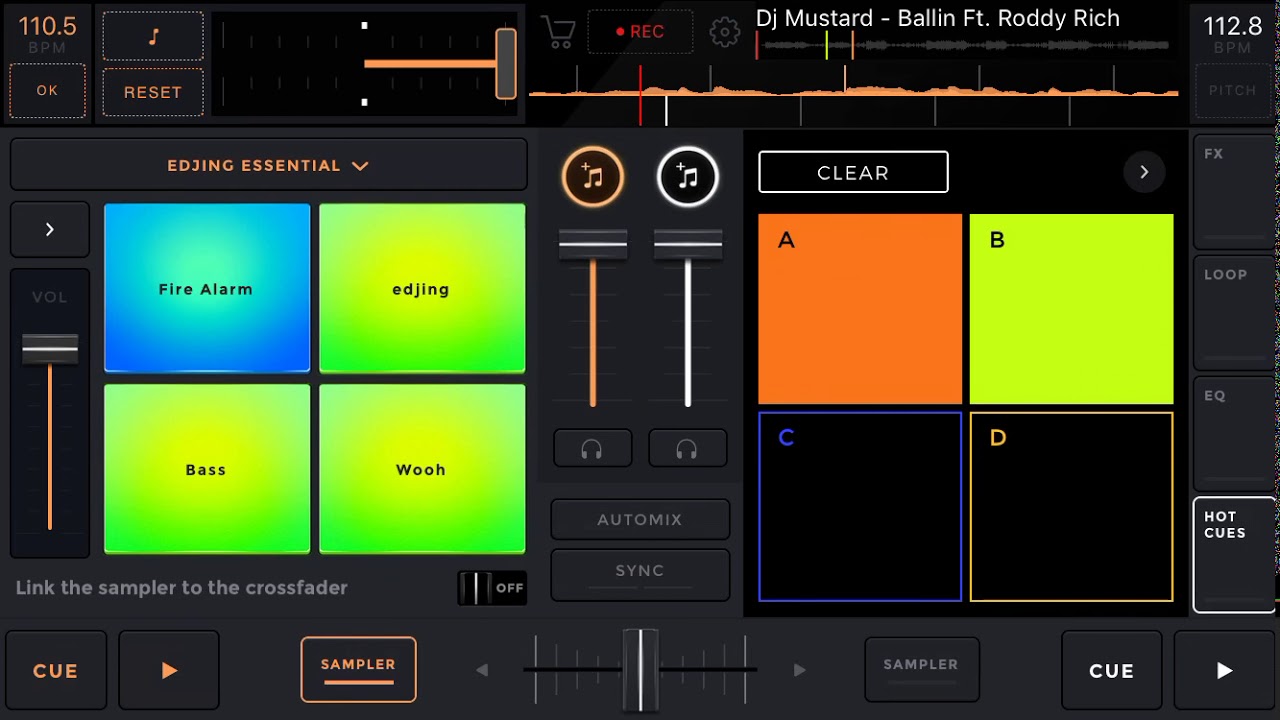Nudge crossfader right with the arrow
The width and height of the screenshot is (1280, 720).
click(x=799, y=670)
